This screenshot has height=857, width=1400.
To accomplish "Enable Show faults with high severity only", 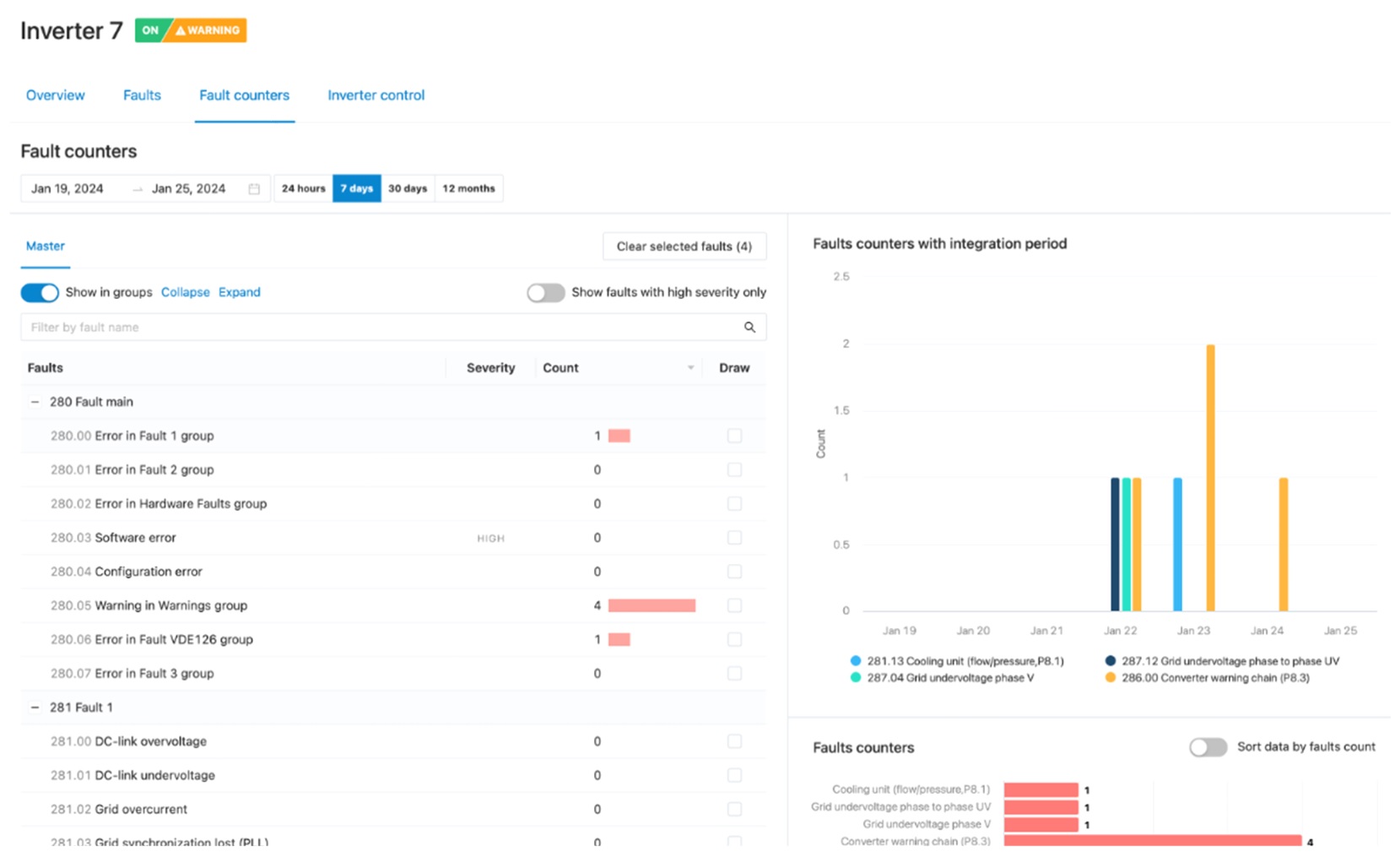I will click(546, 292).
